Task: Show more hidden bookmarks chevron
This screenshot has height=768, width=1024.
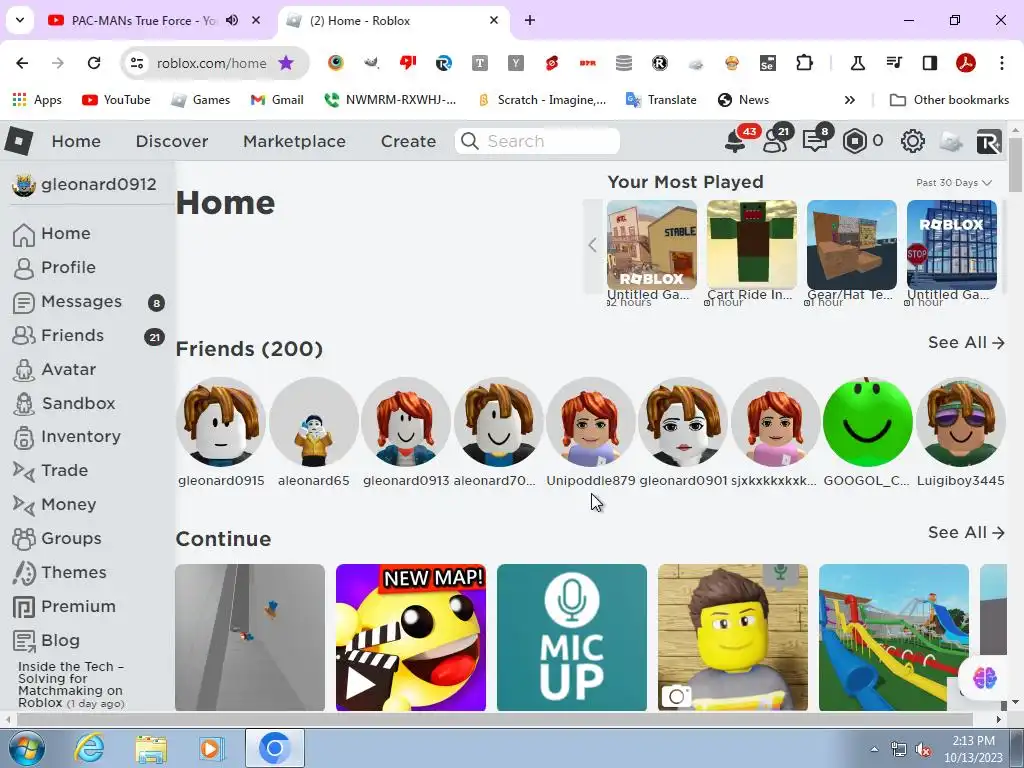Action: coord(850,100)
